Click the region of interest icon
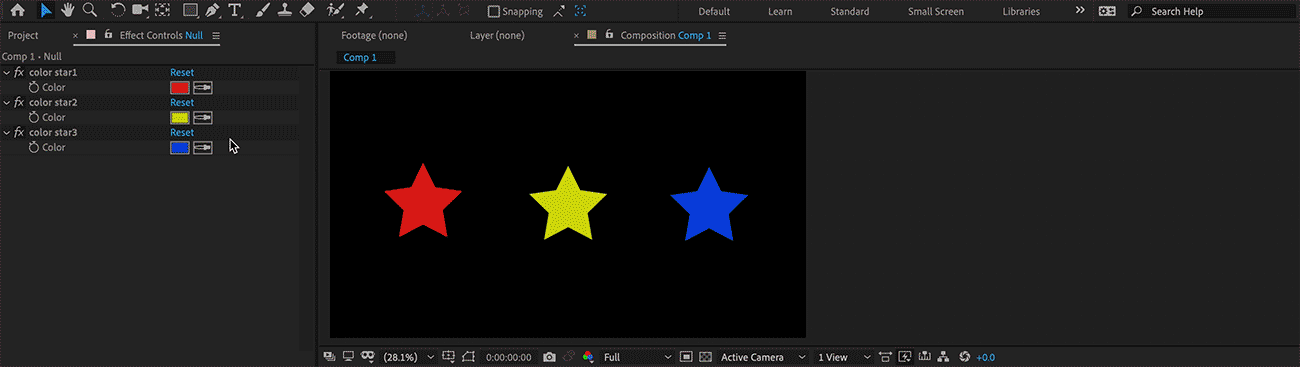 click(x=686, y=357)
